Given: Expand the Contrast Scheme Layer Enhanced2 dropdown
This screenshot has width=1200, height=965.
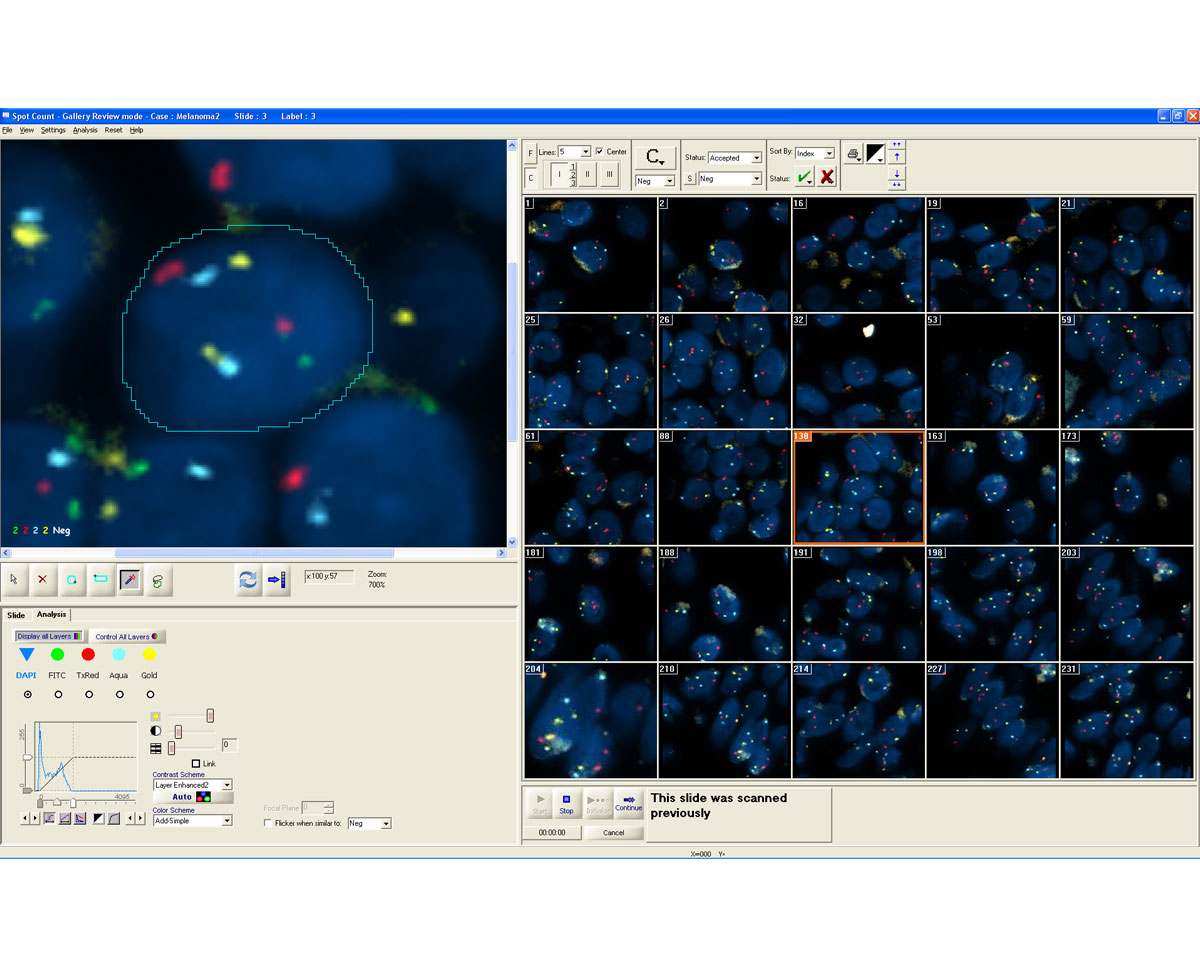Looking at the screenshot, I should pos(193,785).
